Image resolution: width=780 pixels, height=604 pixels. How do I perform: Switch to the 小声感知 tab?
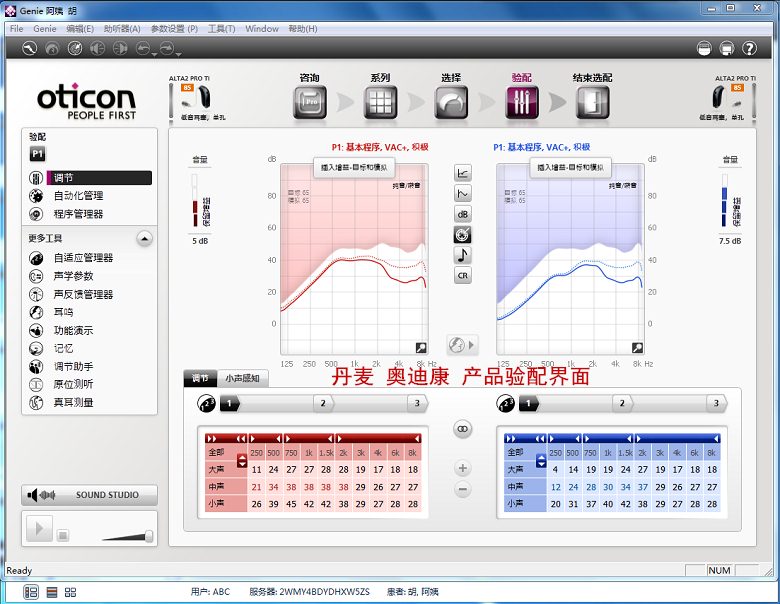pyautogui.click(x=242, y=378)
